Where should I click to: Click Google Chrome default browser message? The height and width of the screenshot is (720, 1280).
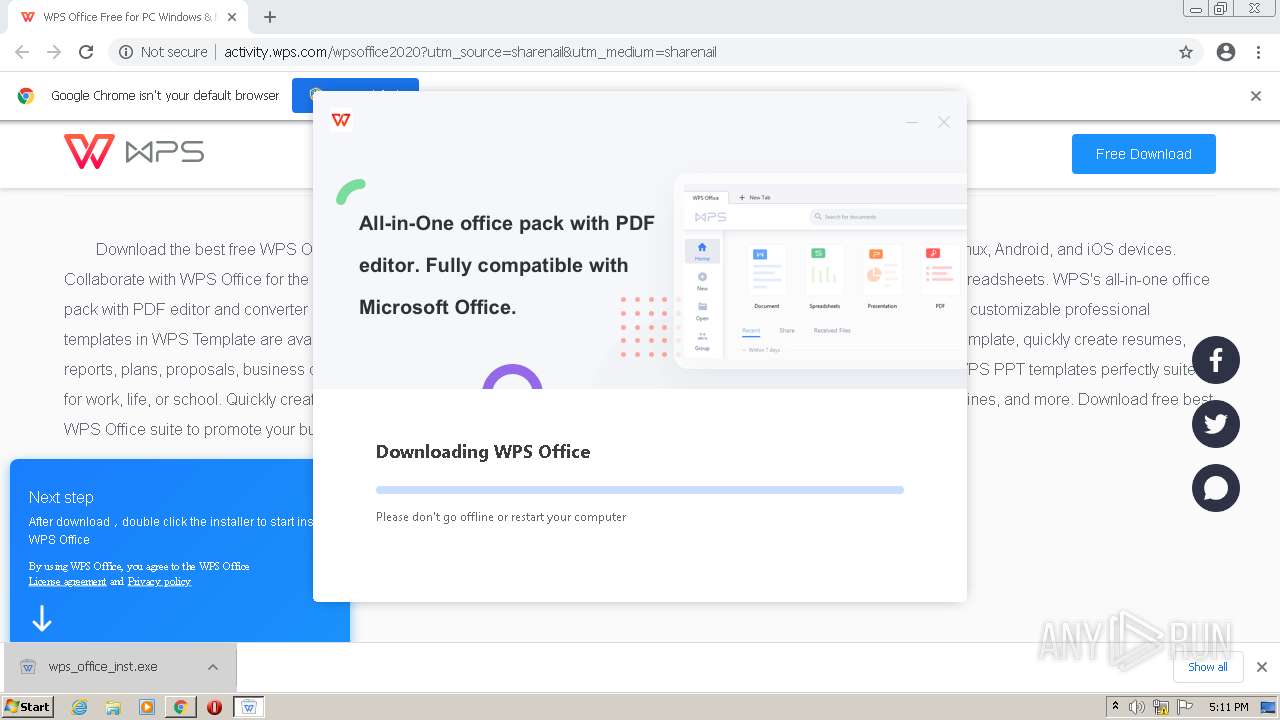point(165,96)
